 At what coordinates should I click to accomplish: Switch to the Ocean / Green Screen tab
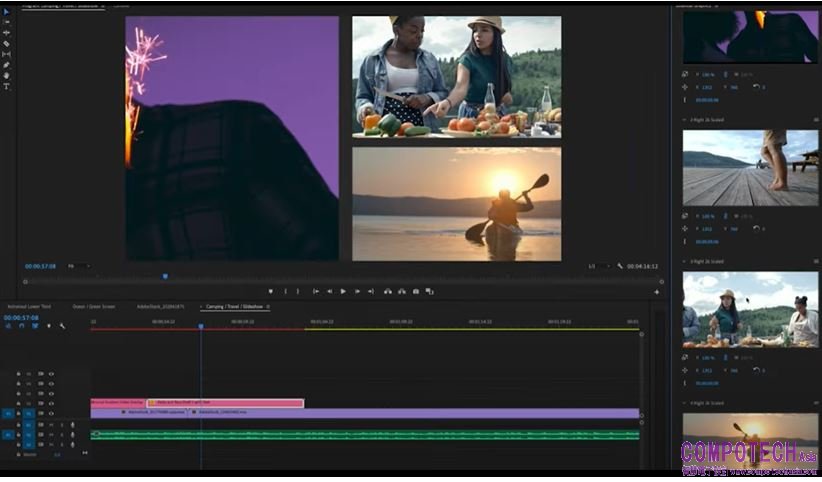pyautogui.click(x=94, y=306)
